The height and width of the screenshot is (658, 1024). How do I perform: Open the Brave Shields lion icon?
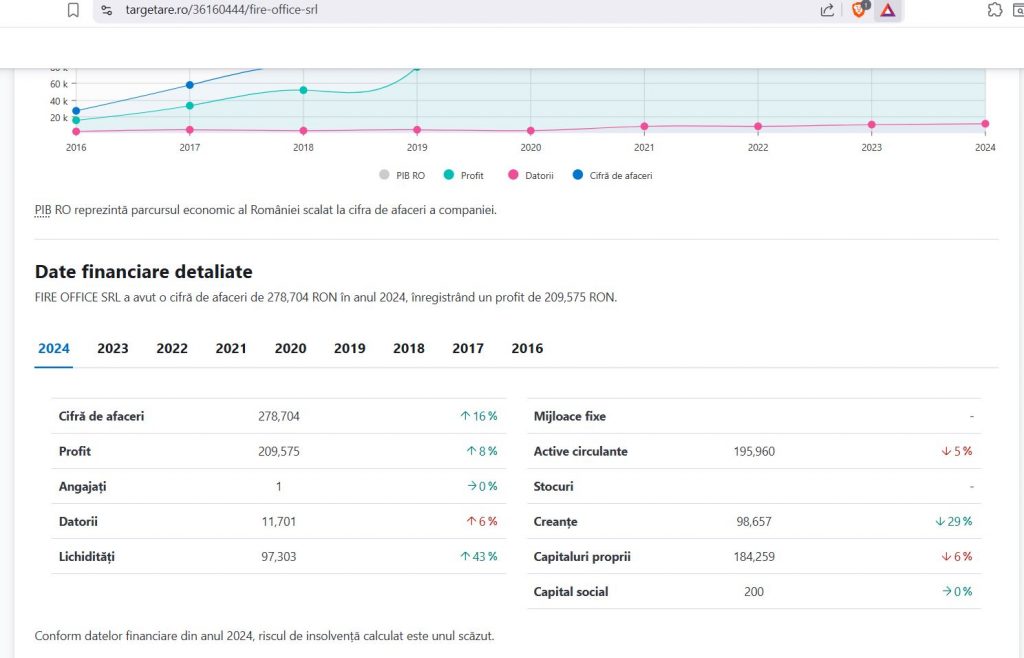click(x=858, y=10)
